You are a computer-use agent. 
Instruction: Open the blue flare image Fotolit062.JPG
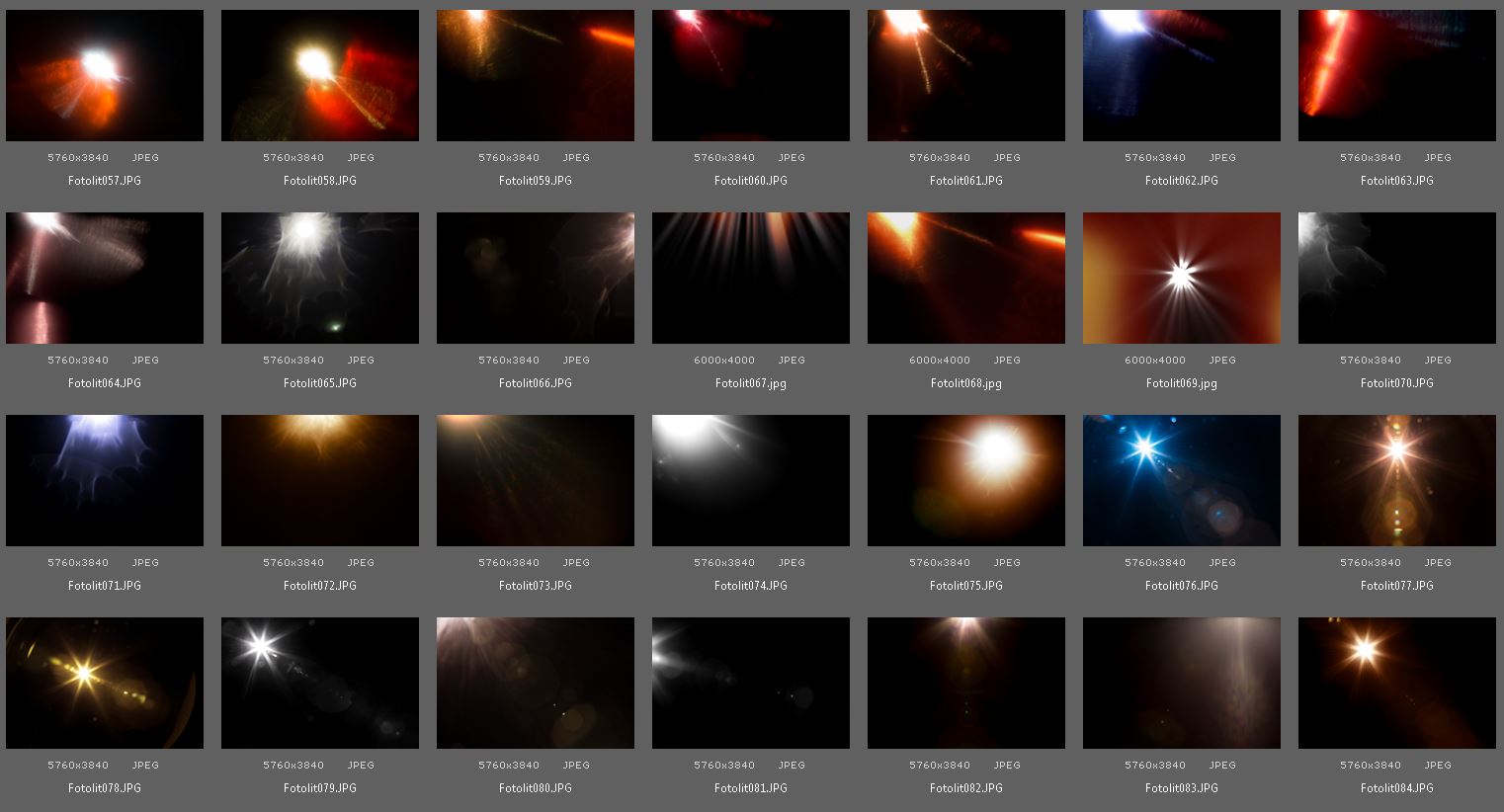click(1181, 75)
